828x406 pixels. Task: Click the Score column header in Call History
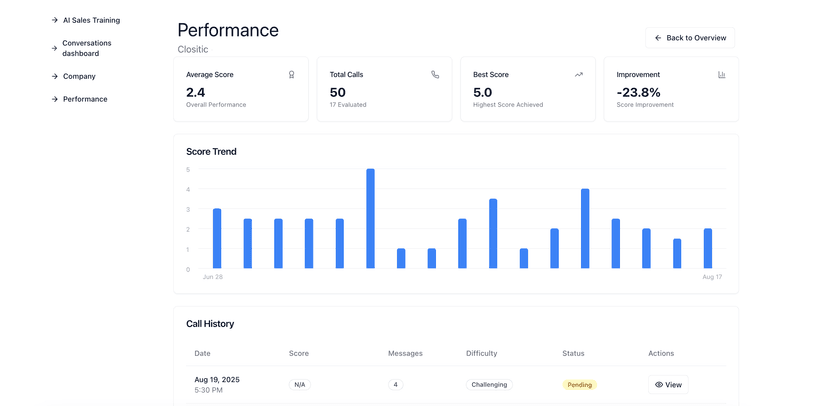(299, 353)
